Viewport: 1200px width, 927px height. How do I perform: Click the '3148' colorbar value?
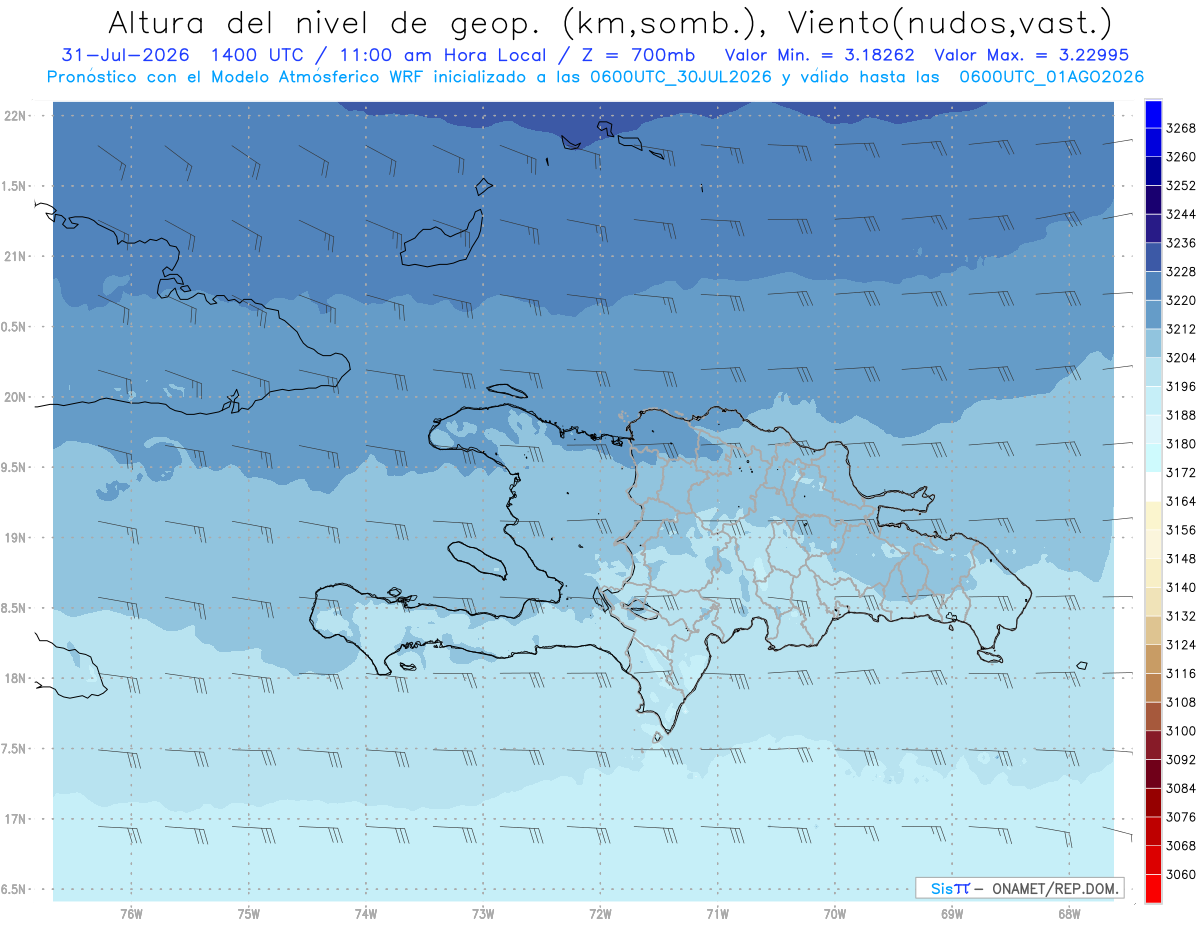point(1181,558)
